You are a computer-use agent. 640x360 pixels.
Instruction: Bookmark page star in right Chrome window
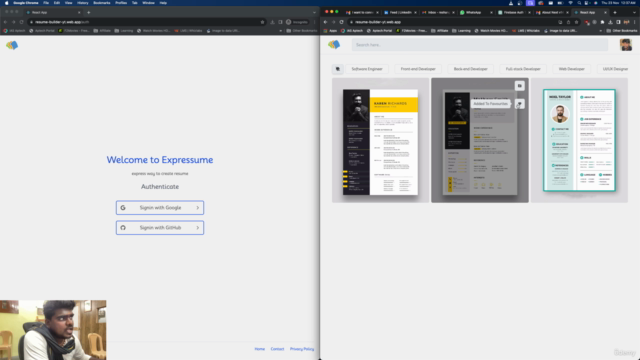(576, 22)
